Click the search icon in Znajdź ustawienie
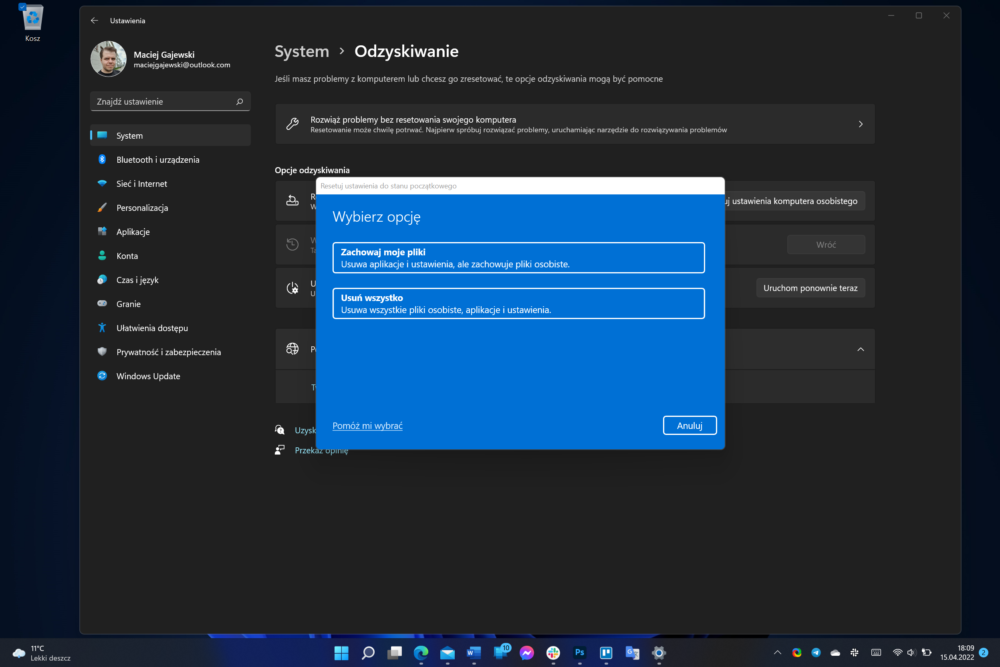The image size is (1000, 667). pos(240,101)
